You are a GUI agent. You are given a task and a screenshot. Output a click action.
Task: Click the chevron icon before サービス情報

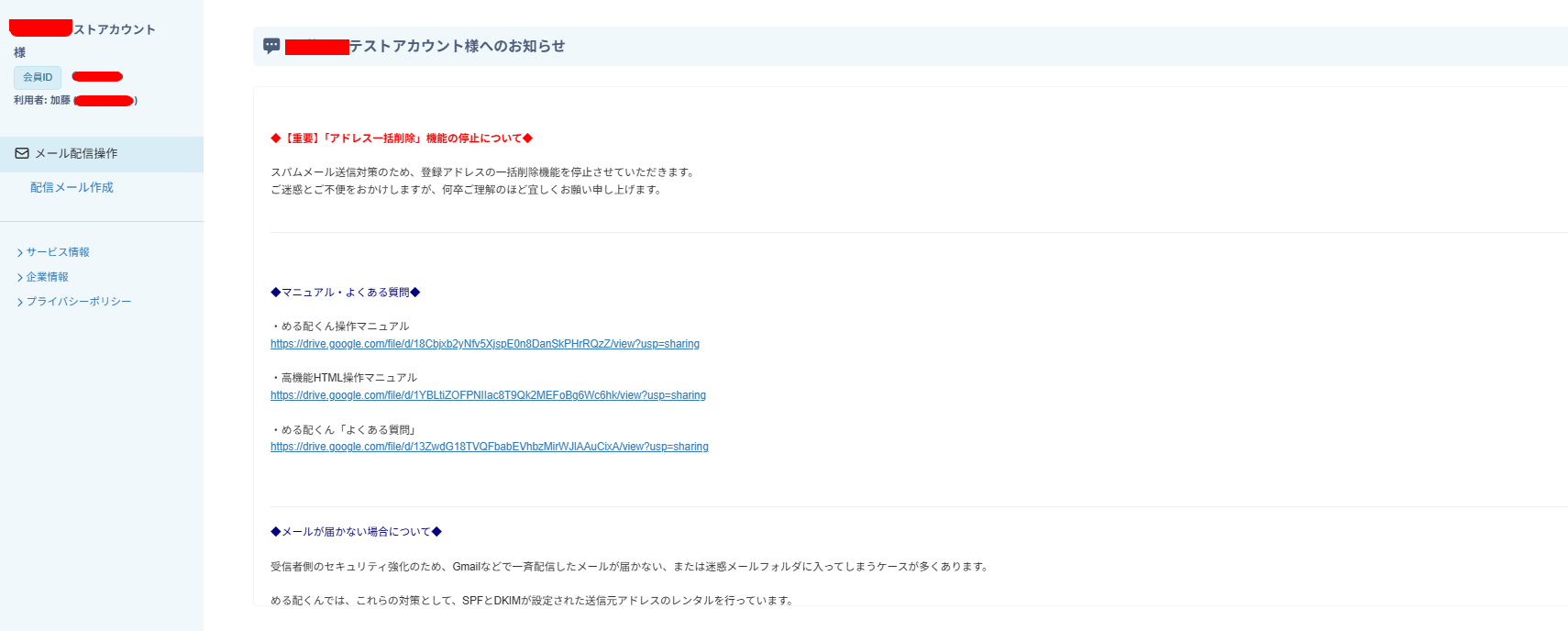pyautogui.click(x=19, y=252)
